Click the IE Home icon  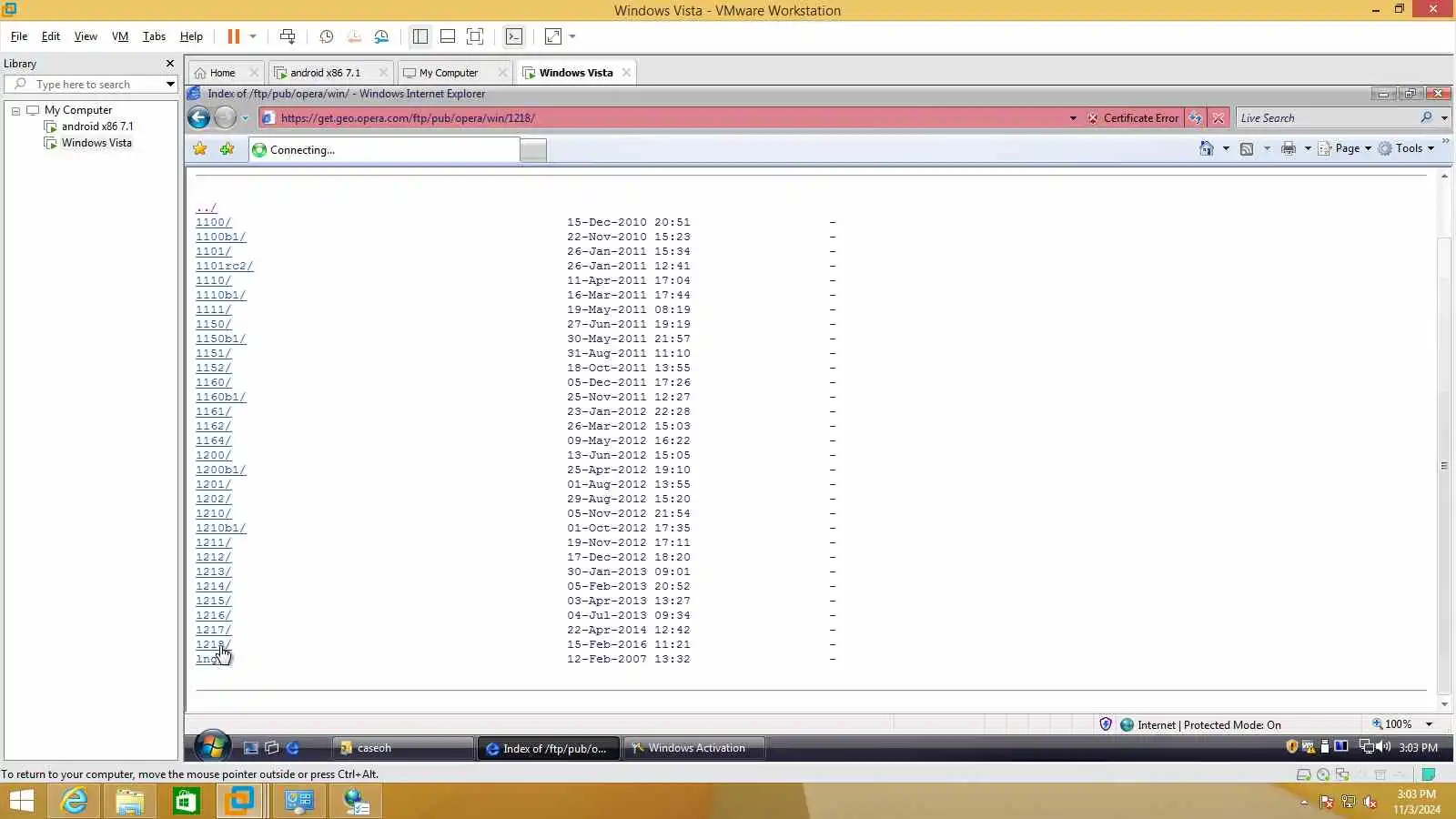tap(1207, 148)
